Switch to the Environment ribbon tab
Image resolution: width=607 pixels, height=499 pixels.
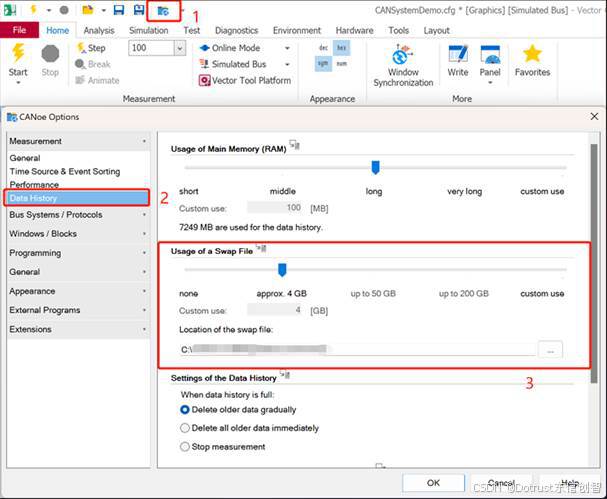tap(297, 31)
